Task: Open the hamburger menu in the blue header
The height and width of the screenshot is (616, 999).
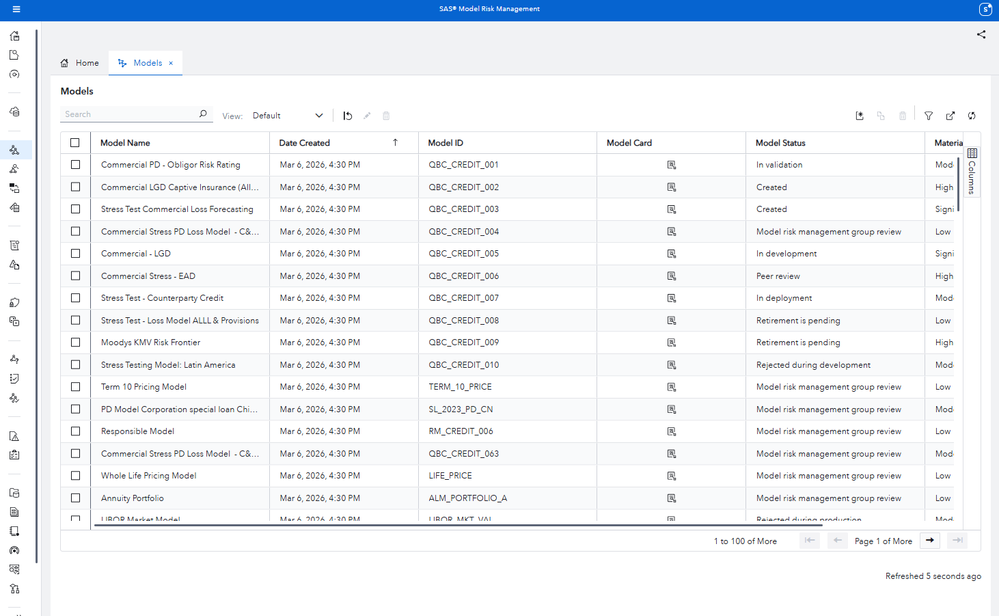Action: pos(16,9)
